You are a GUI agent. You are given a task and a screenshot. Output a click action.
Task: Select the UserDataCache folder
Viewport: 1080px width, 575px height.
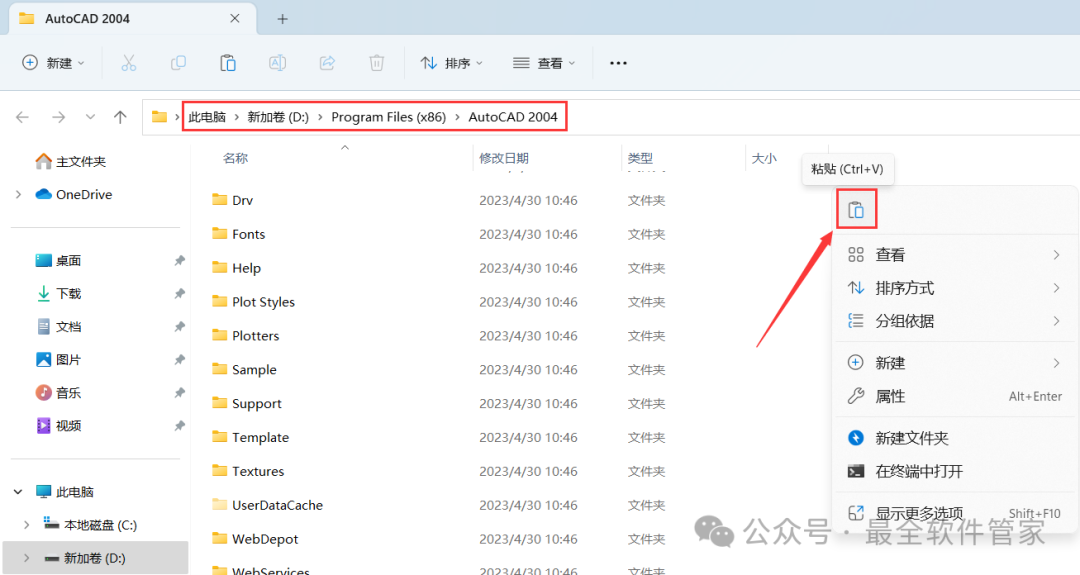click(268, 505)
